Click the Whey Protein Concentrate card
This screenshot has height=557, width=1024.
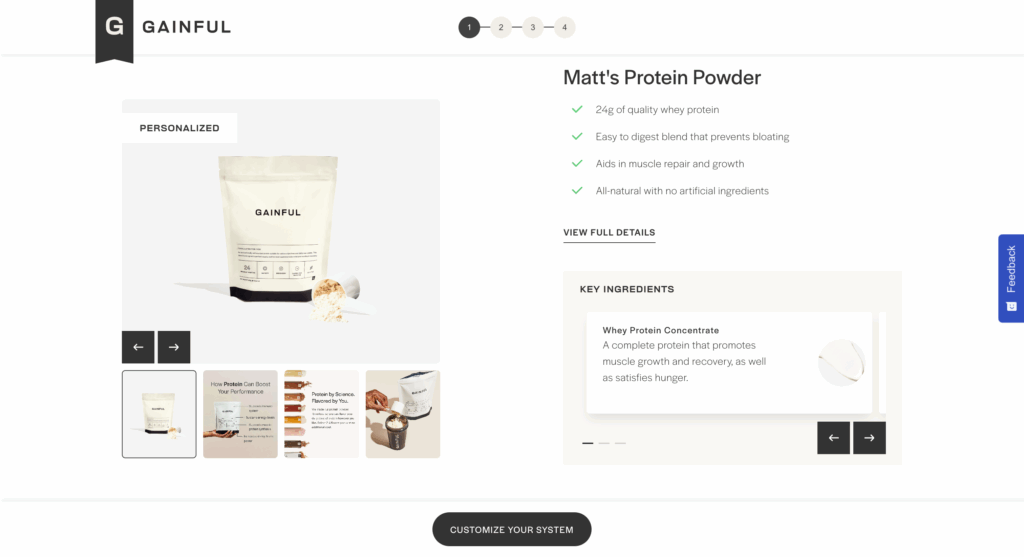pos(729,362)
